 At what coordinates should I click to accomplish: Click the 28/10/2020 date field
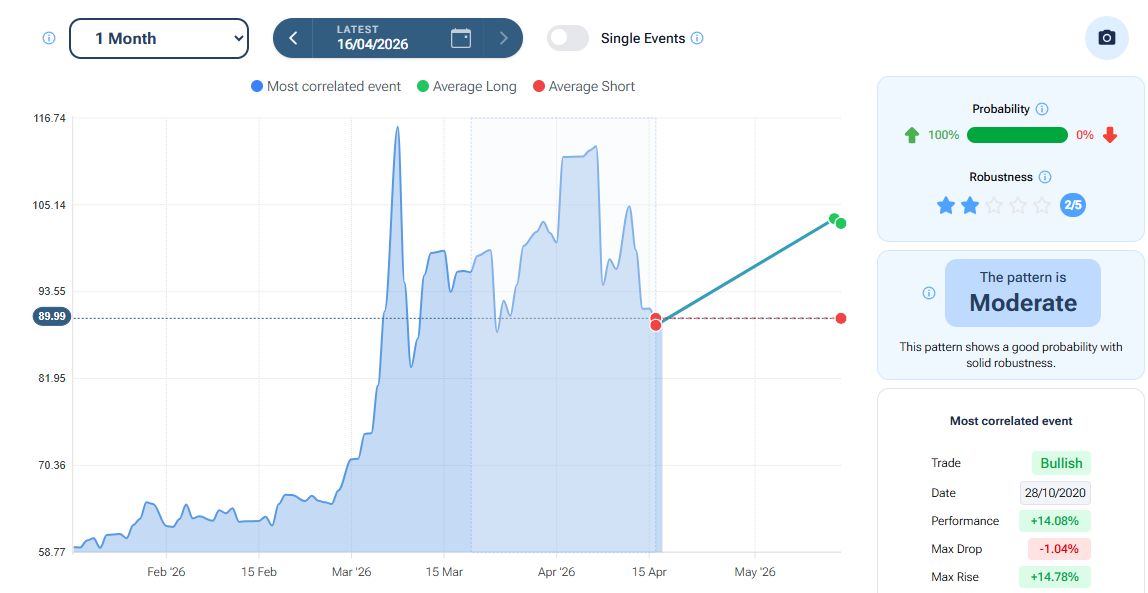1055,493
